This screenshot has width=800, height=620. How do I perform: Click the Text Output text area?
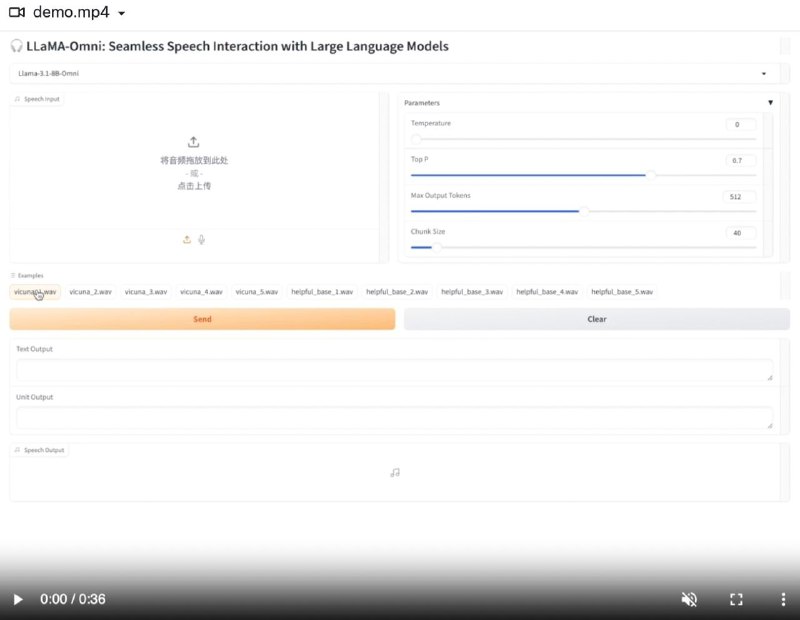[395, 370]
